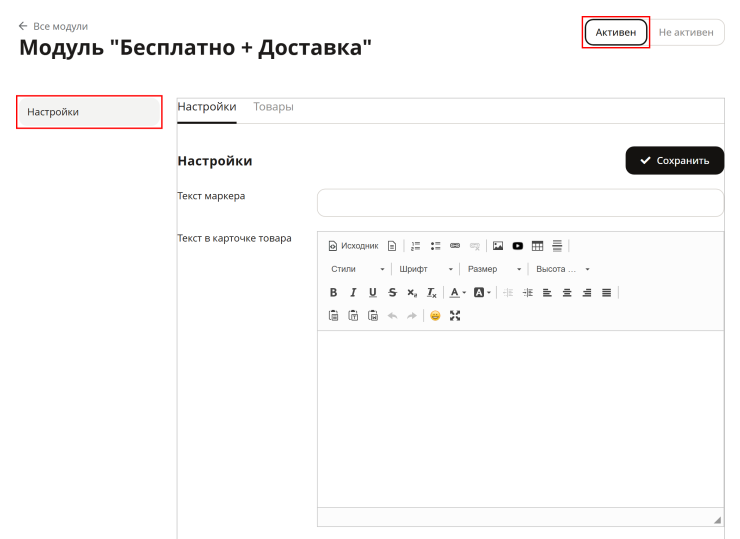Toggle bold formatting
The width and height of the screenshot is (740, 539).
tap(333, 293)
